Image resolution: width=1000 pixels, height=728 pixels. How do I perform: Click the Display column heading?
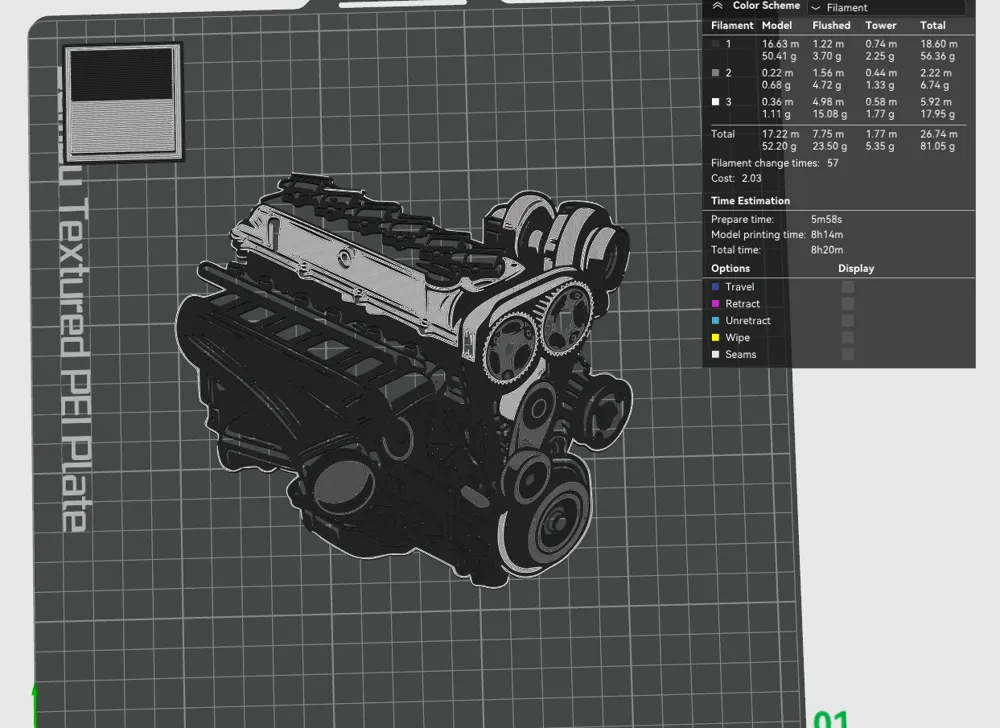tap(856, 268)
